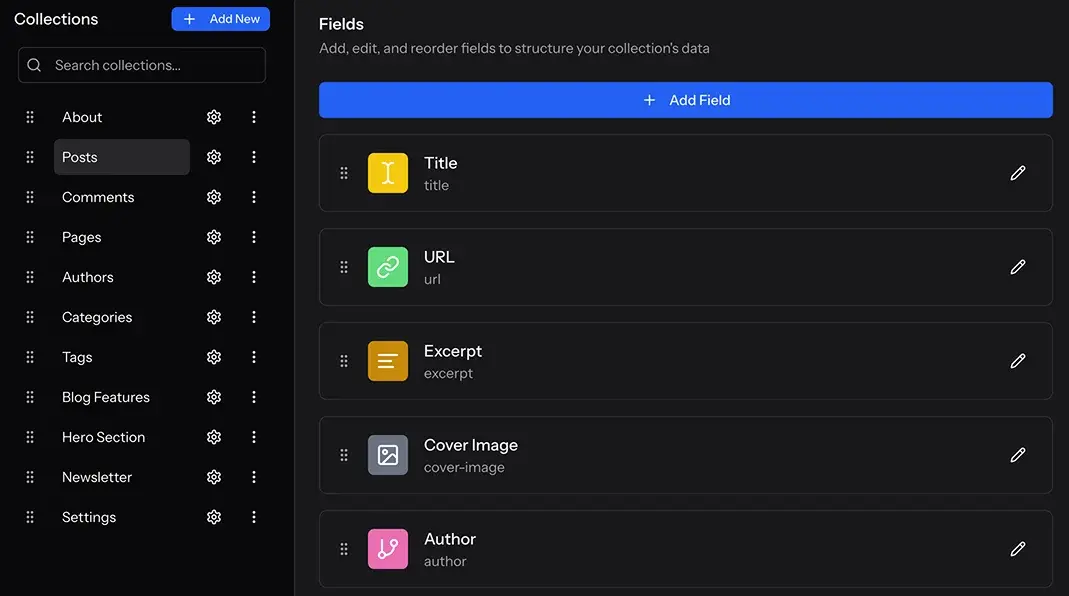Click the green link URL field icon
This screenshot has width=1069, height=596.
388,267
